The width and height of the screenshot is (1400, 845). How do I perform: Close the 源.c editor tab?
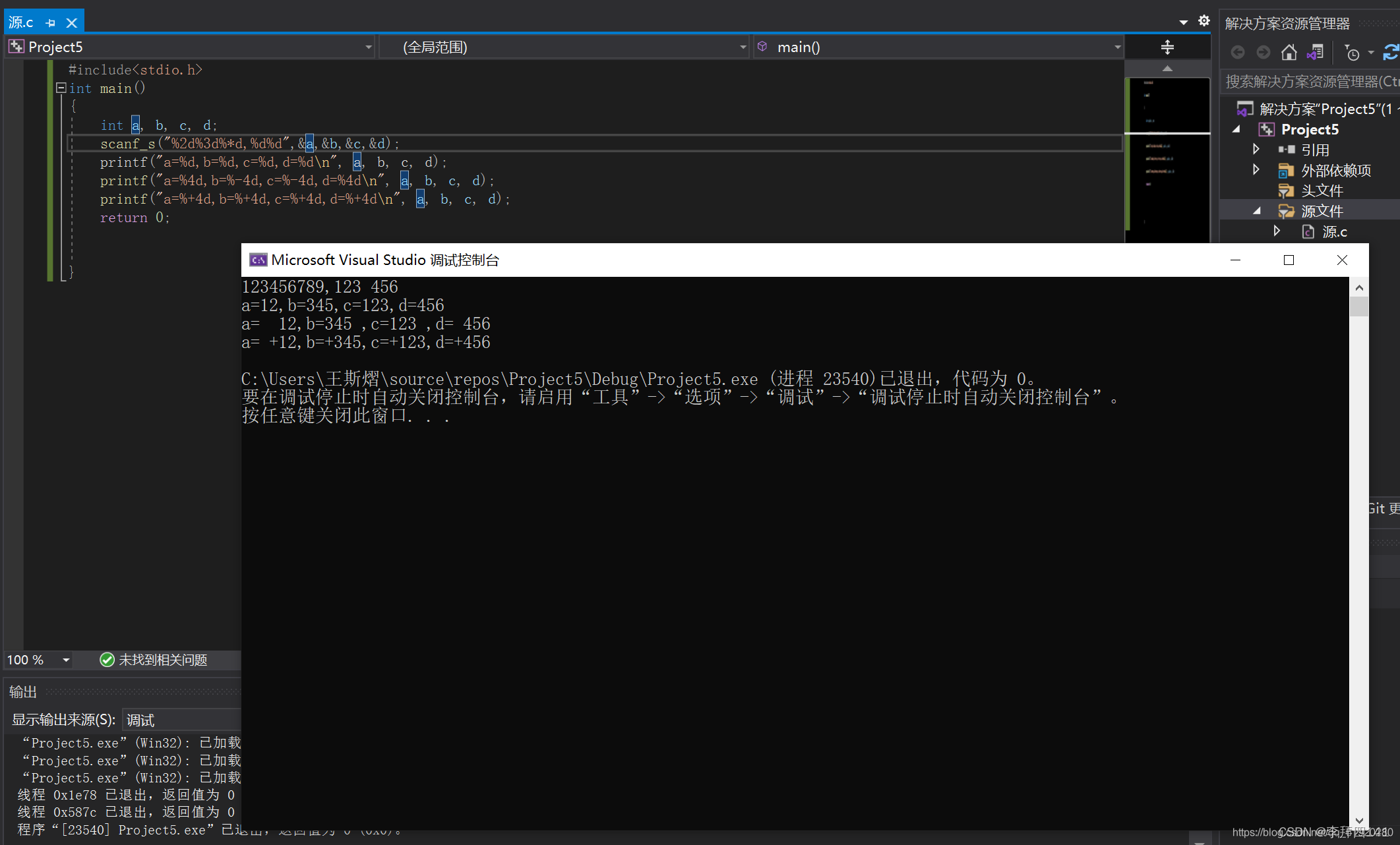[x=72, y=23]
